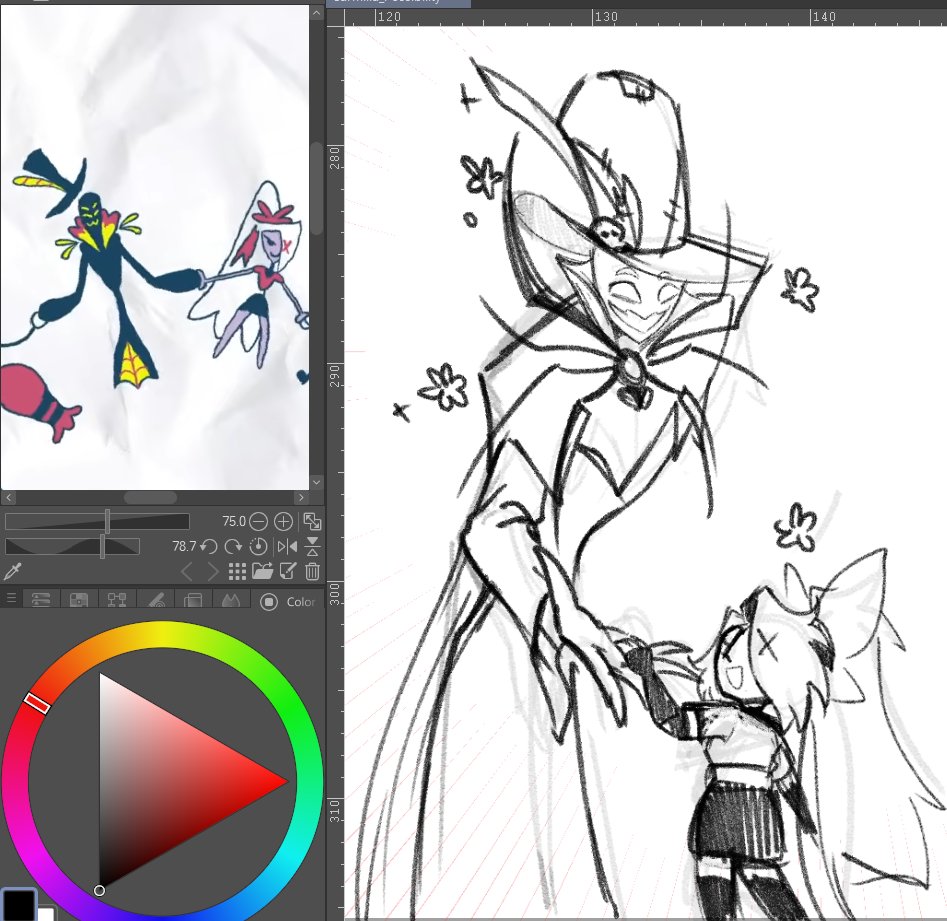
Task: Click the Sub View zoom slider
Action: point(97,521)
